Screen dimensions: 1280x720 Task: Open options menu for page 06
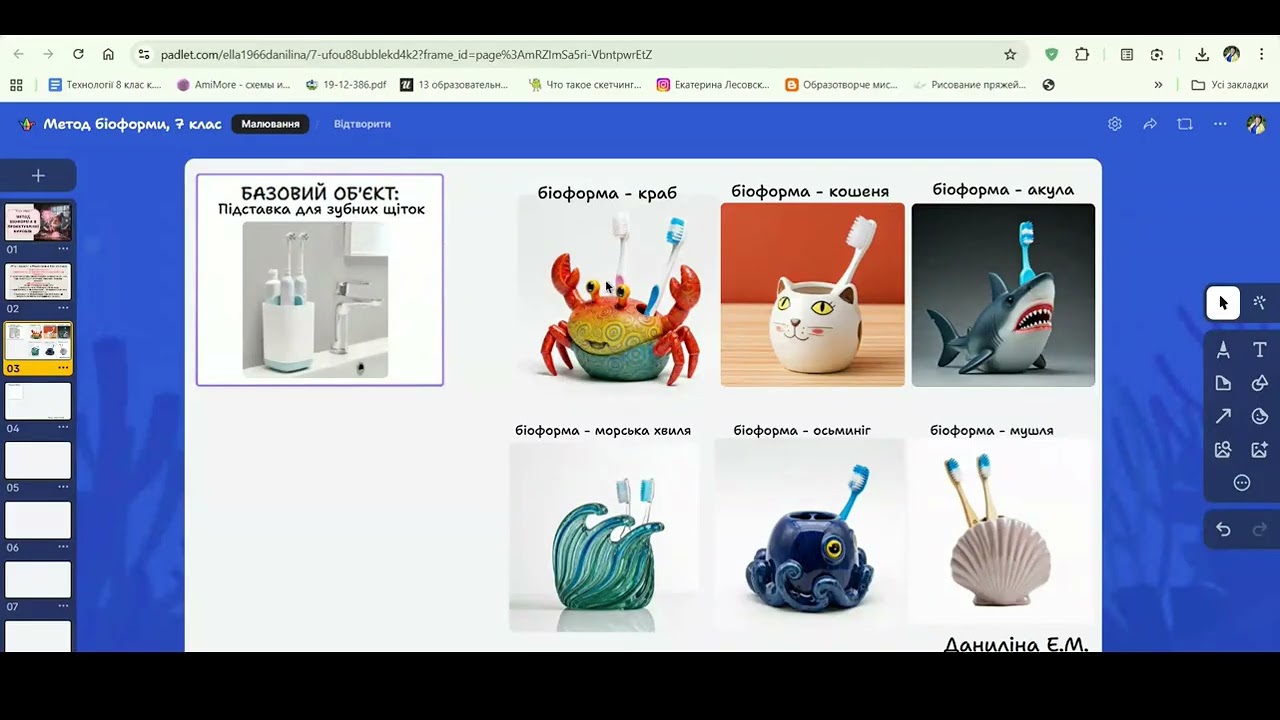[63, 547]
